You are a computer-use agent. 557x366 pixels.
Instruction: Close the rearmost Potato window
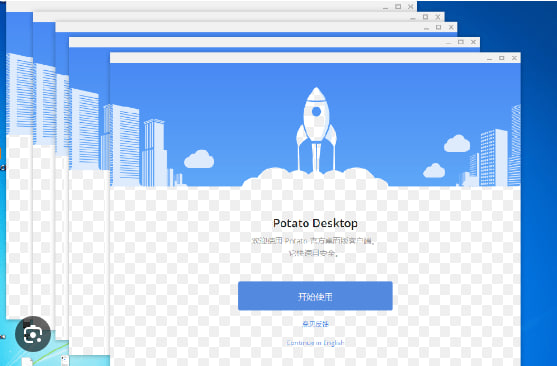tap(411, 6)
